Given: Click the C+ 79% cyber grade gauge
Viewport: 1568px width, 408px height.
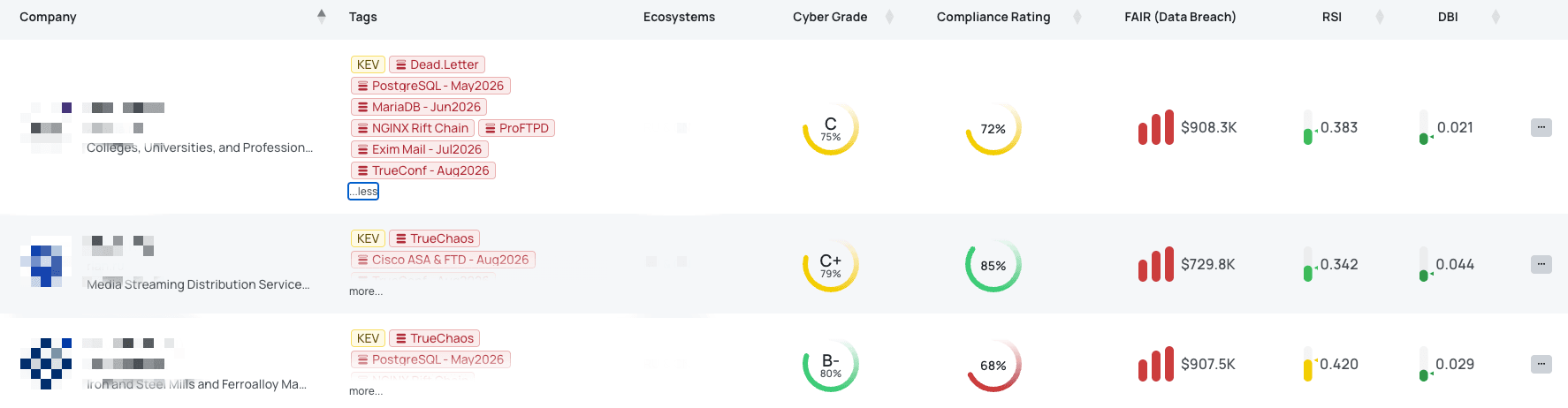Looking at the screenshot, I should 830,265.
